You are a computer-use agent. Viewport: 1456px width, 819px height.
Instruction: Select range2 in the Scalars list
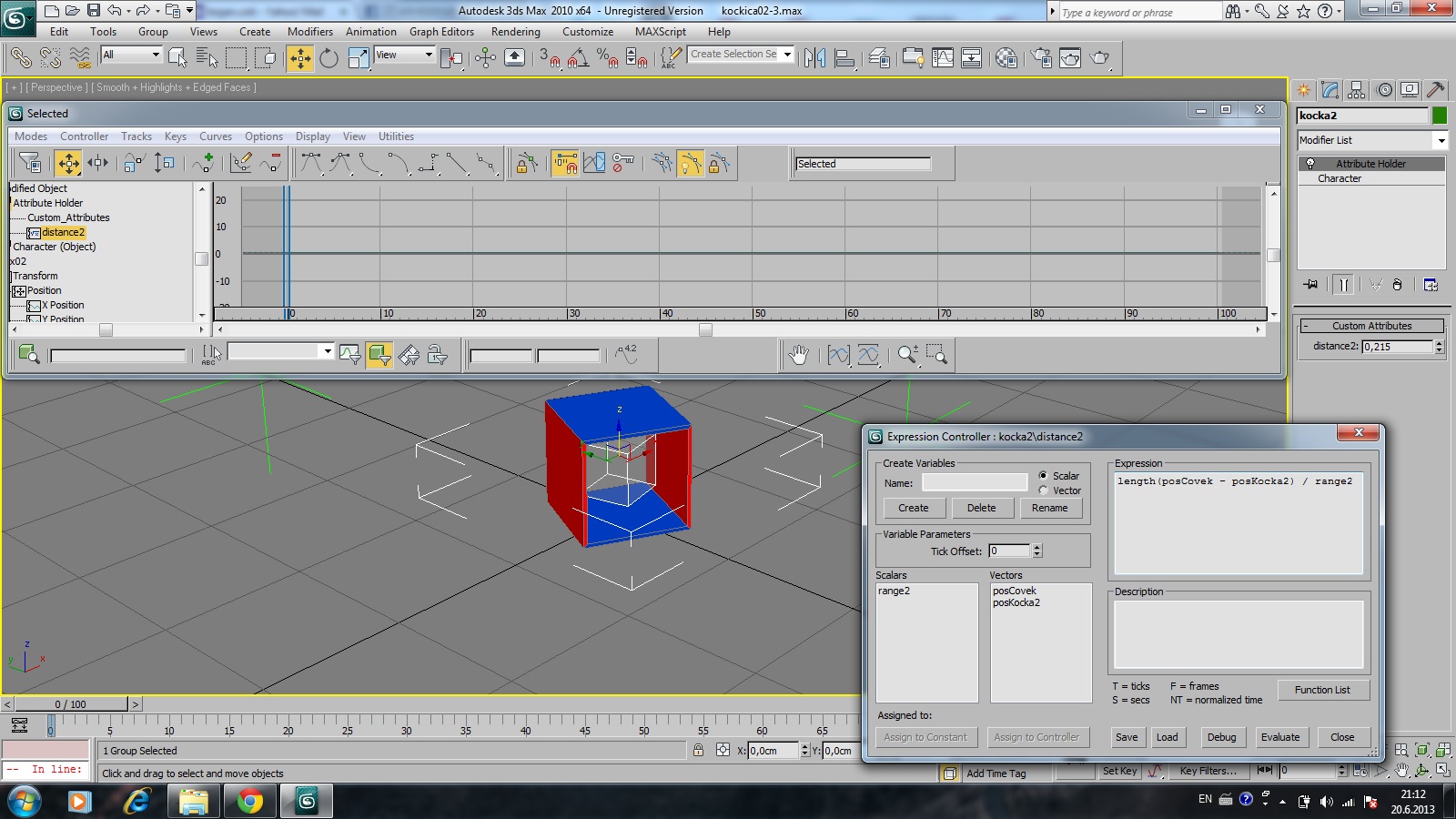click(x=894, y=591)
